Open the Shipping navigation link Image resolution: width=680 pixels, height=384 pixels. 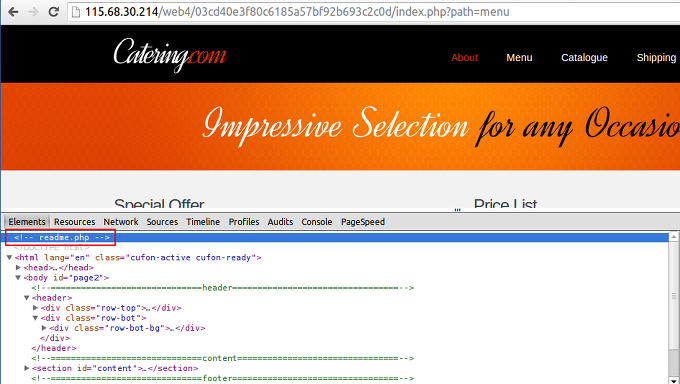(x=656, y=58)
